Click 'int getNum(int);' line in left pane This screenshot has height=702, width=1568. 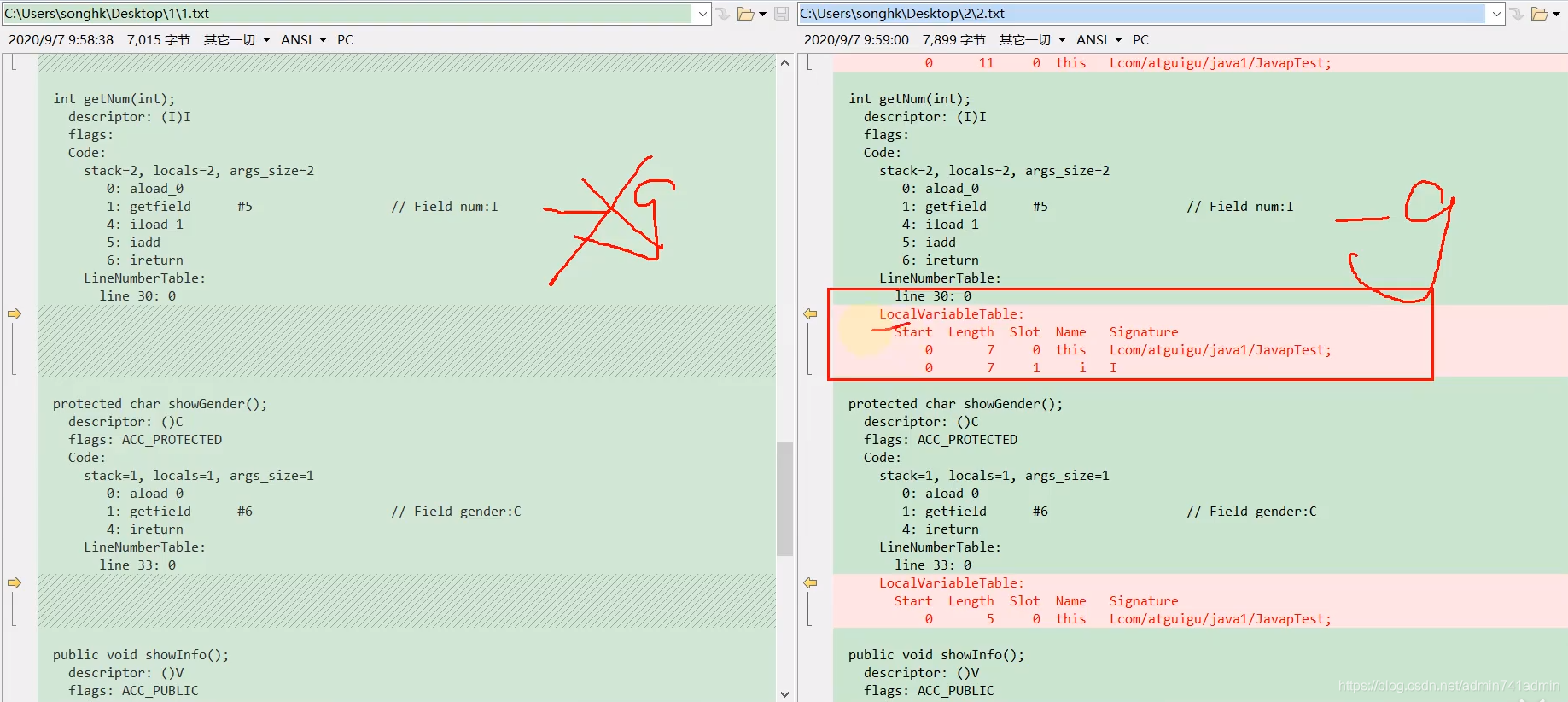click(114, 99)
